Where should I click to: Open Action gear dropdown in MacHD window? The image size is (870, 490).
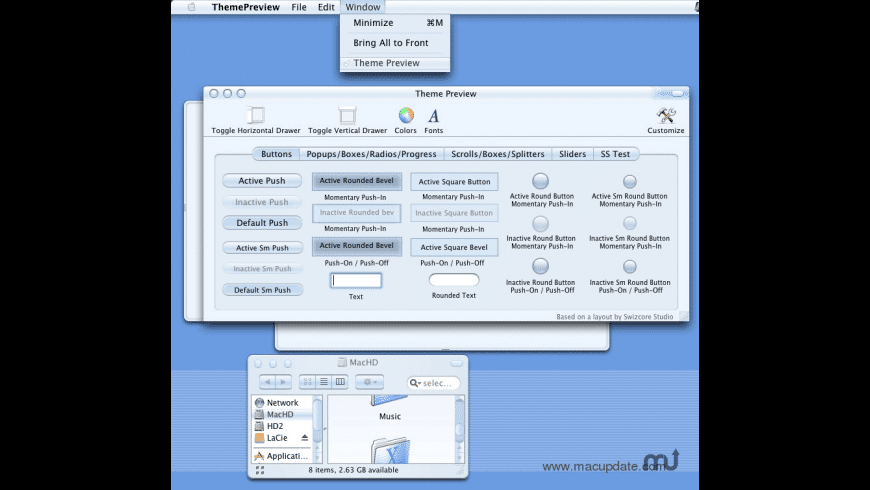[x=369, y=382]
